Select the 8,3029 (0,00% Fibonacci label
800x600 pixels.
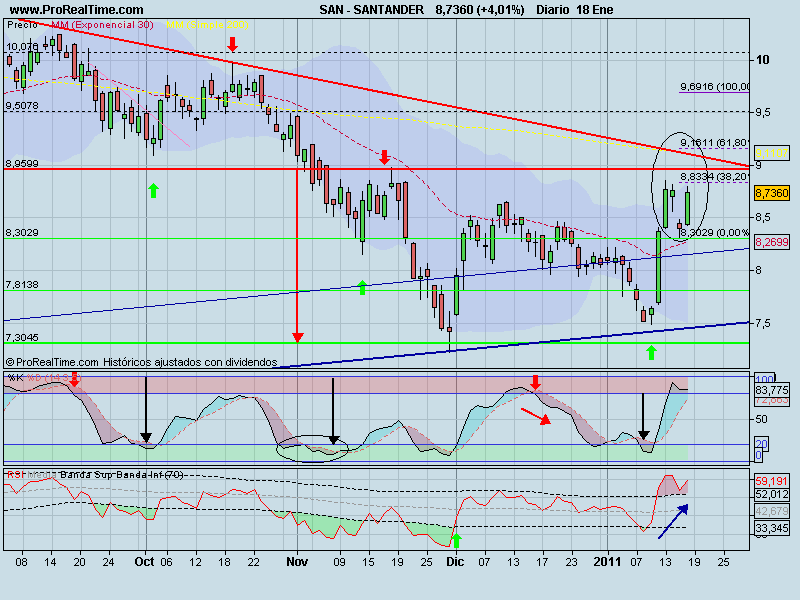pos(714,233)
